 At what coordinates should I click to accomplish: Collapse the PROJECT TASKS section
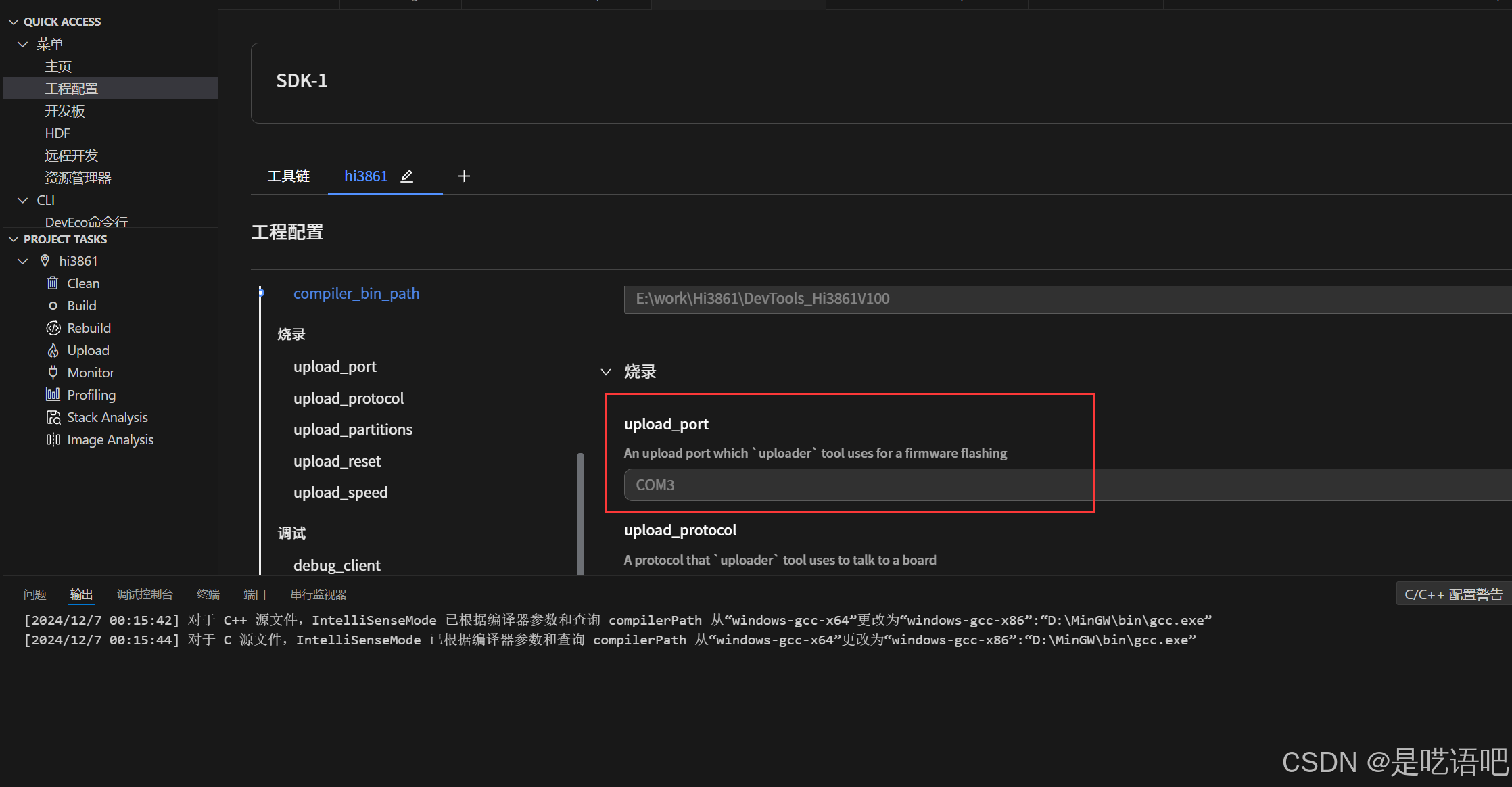coord(14,239)
